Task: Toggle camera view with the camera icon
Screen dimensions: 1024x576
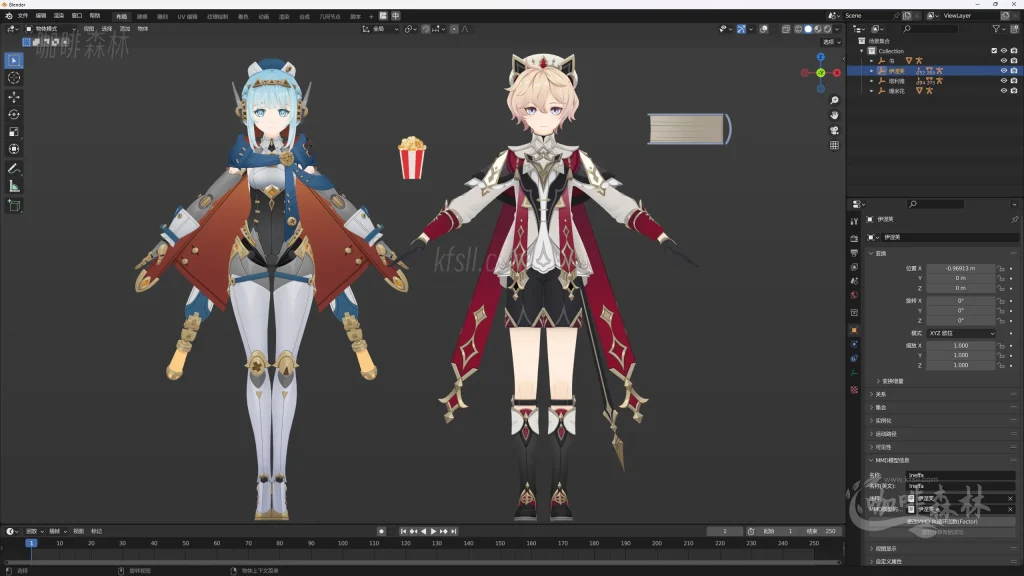Action: click(834, 130)
